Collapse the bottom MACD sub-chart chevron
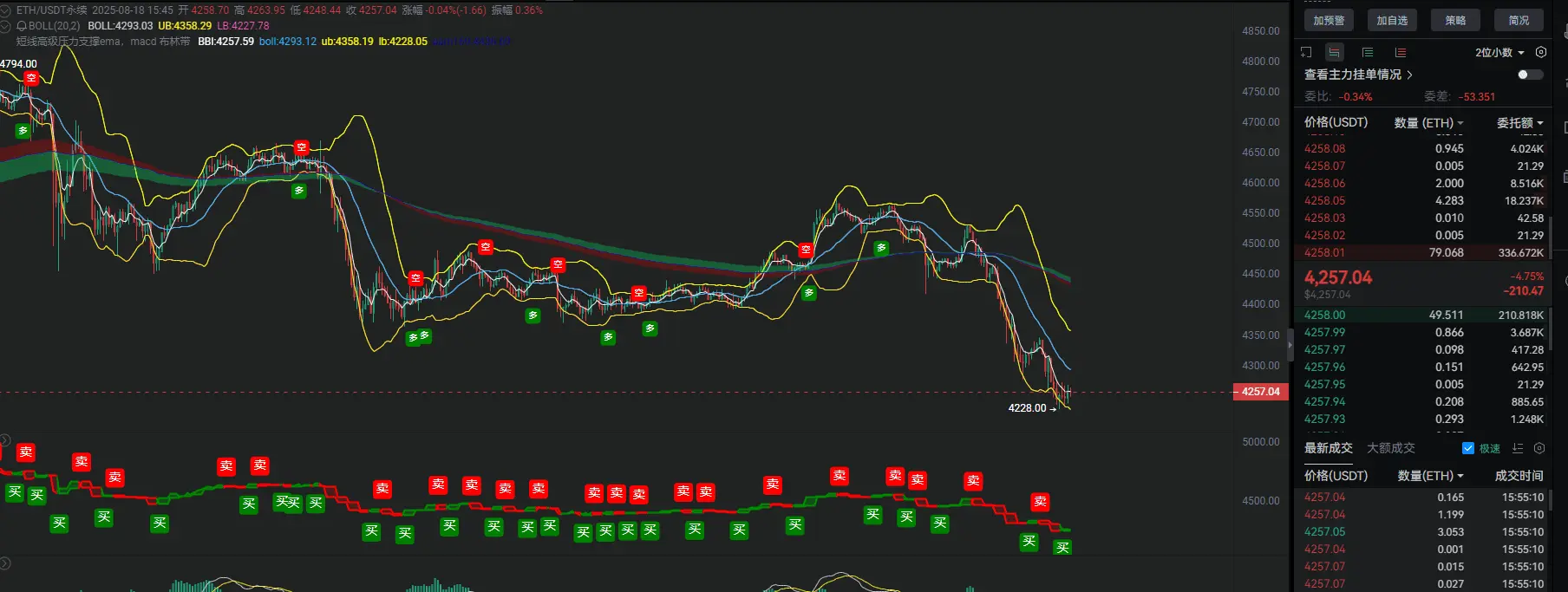 (x=4, y=563)
